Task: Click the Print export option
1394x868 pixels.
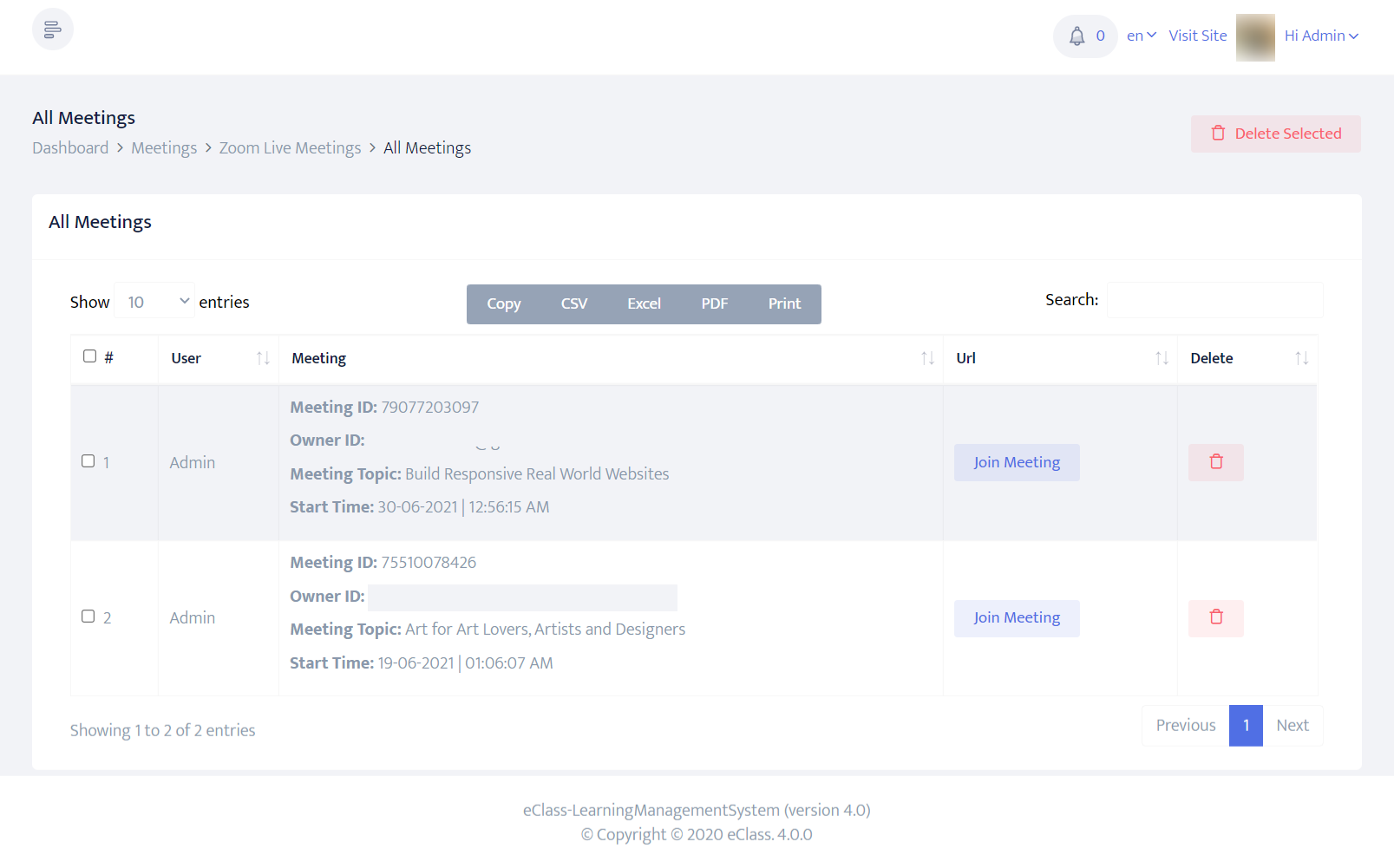Action: (784, 303)
